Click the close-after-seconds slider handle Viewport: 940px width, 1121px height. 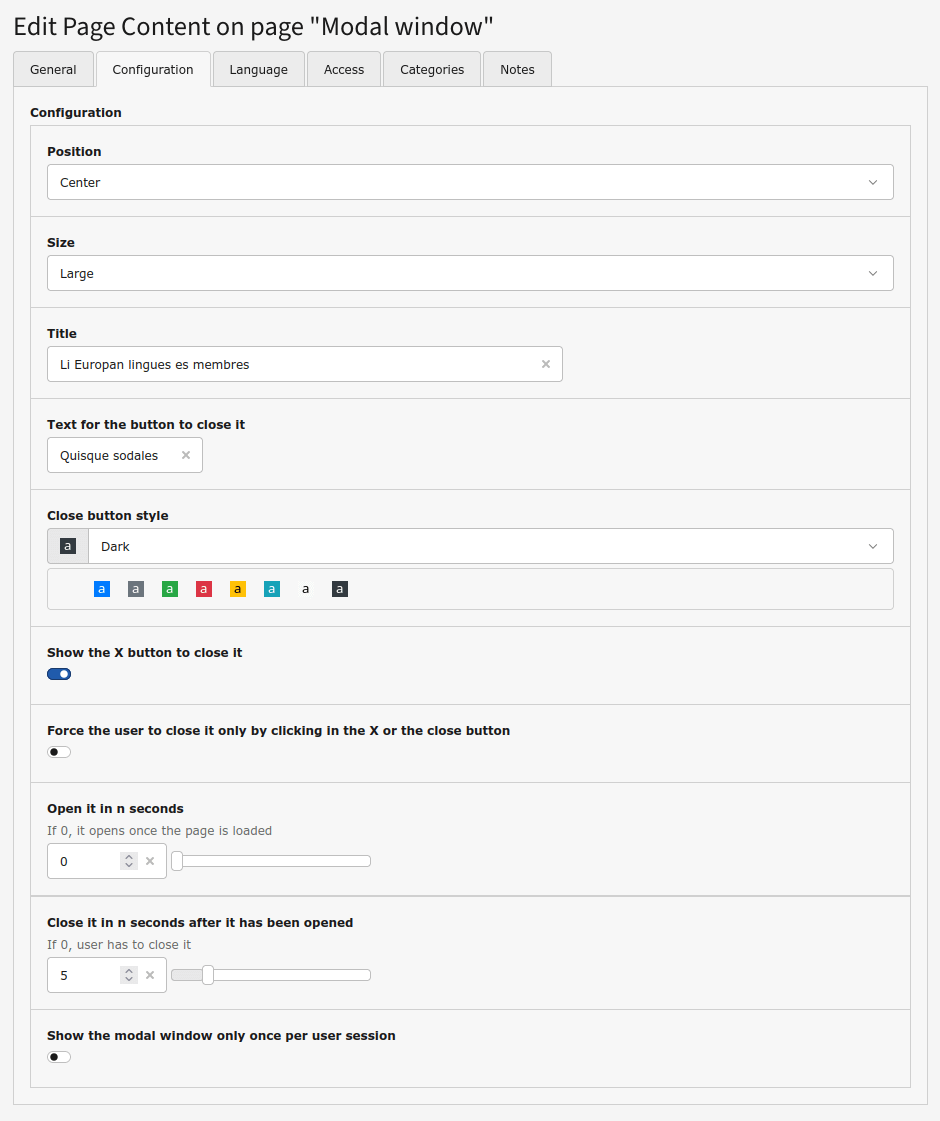point(208,975)
